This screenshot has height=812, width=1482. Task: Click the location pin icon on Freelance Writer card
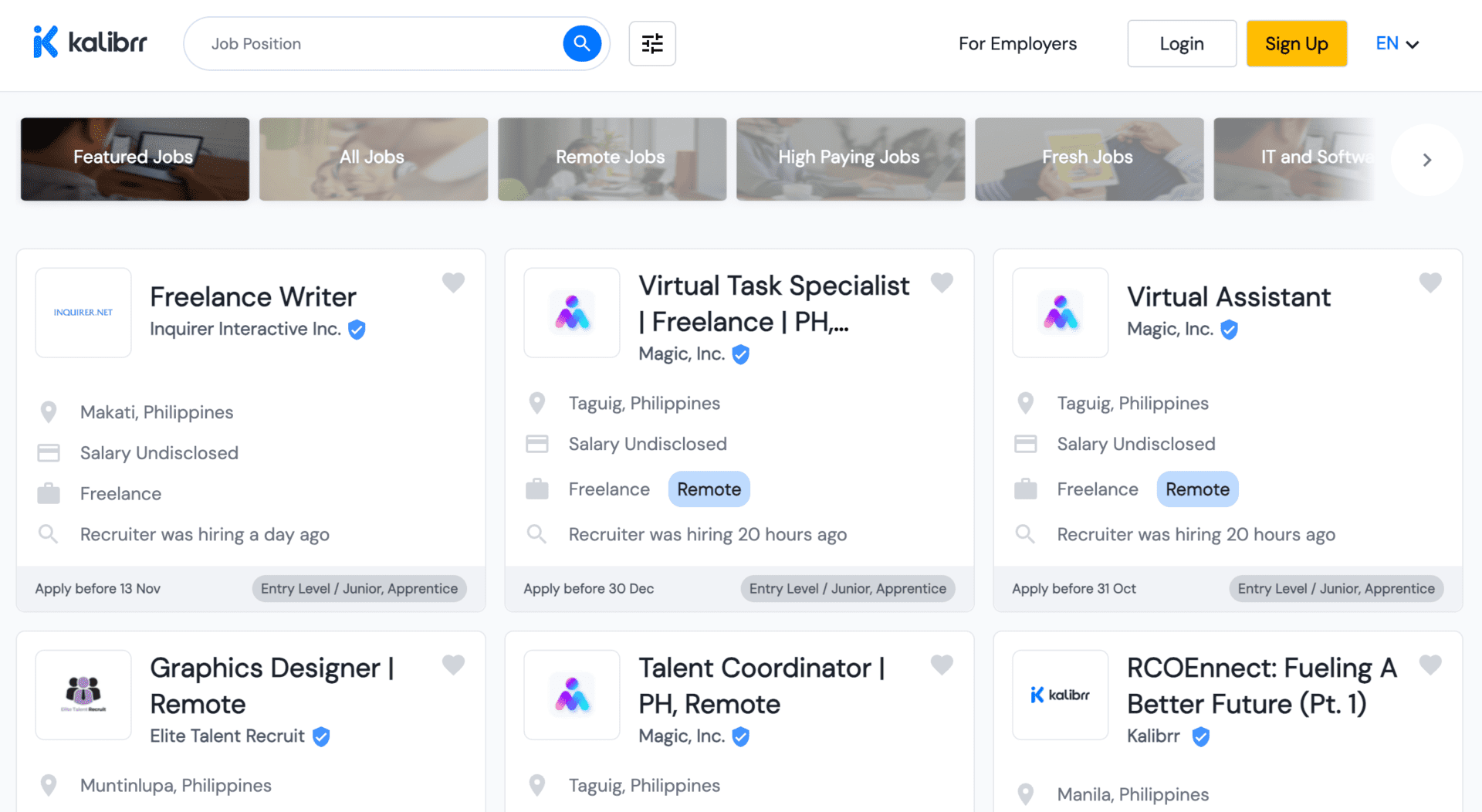click(48, 411)
